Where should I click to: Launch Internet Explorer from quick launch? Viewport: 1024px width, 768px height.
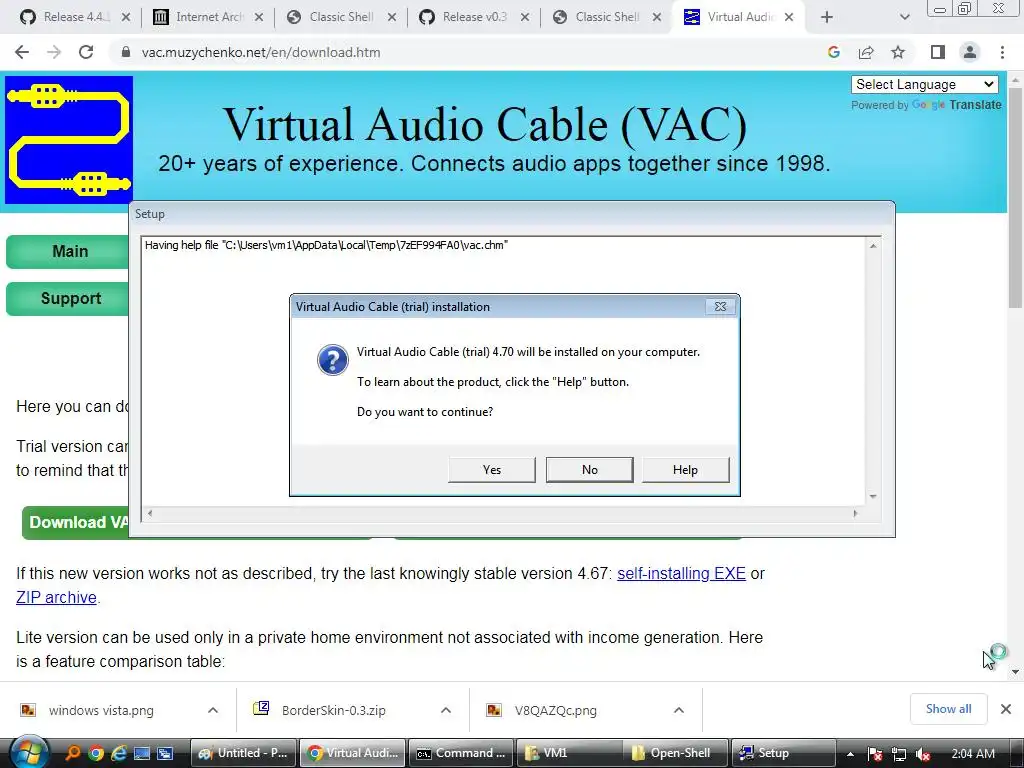point(119,753)
